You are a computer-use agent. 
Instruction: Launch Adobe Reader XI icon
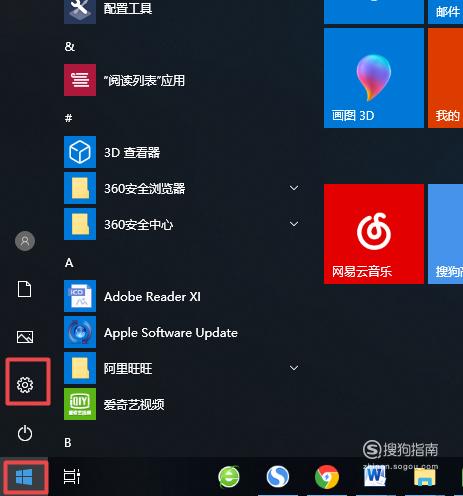pos(80,296)
